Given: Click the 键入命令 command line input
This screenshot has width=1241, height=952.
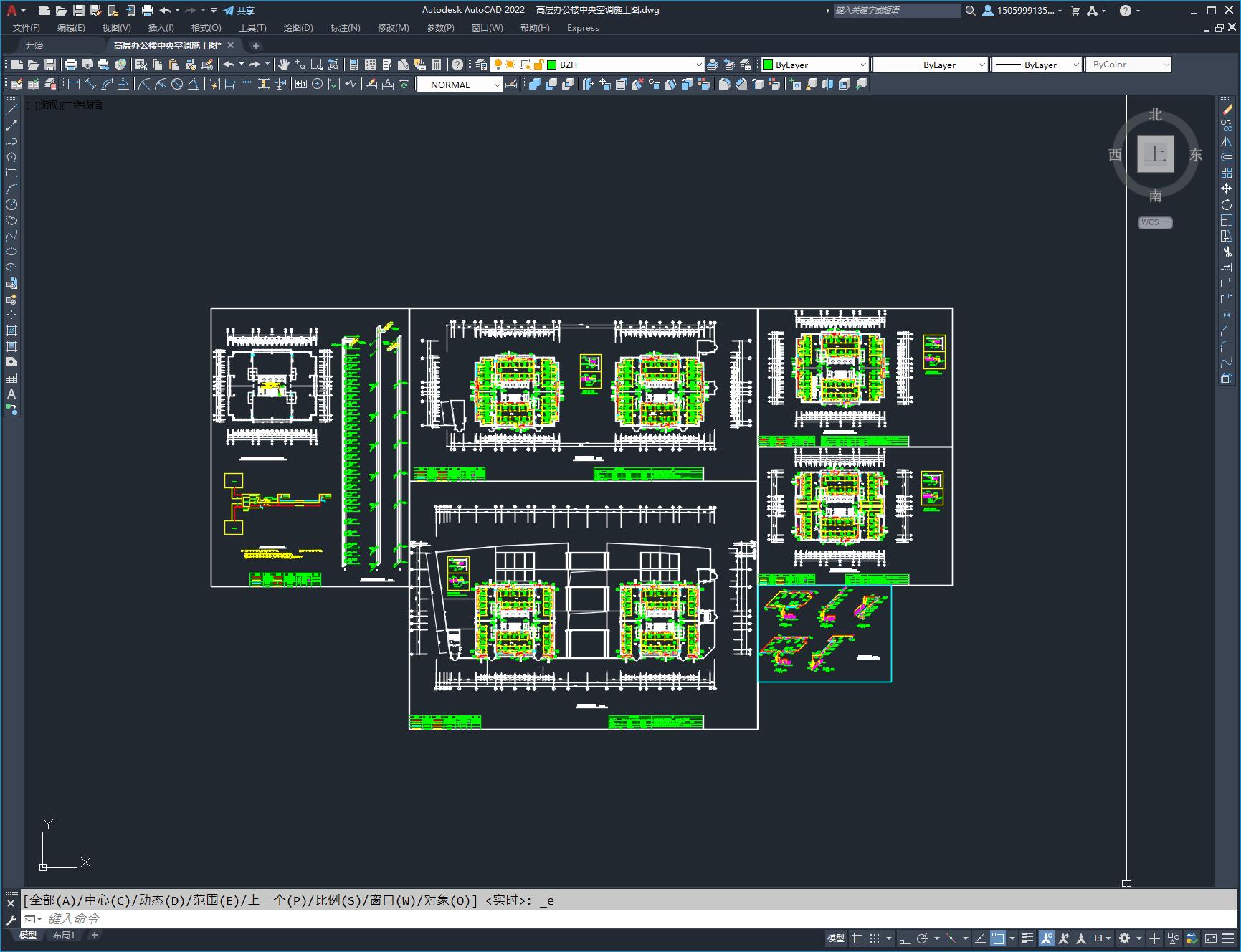Looking at the screenshot, I should coord(631,918).
